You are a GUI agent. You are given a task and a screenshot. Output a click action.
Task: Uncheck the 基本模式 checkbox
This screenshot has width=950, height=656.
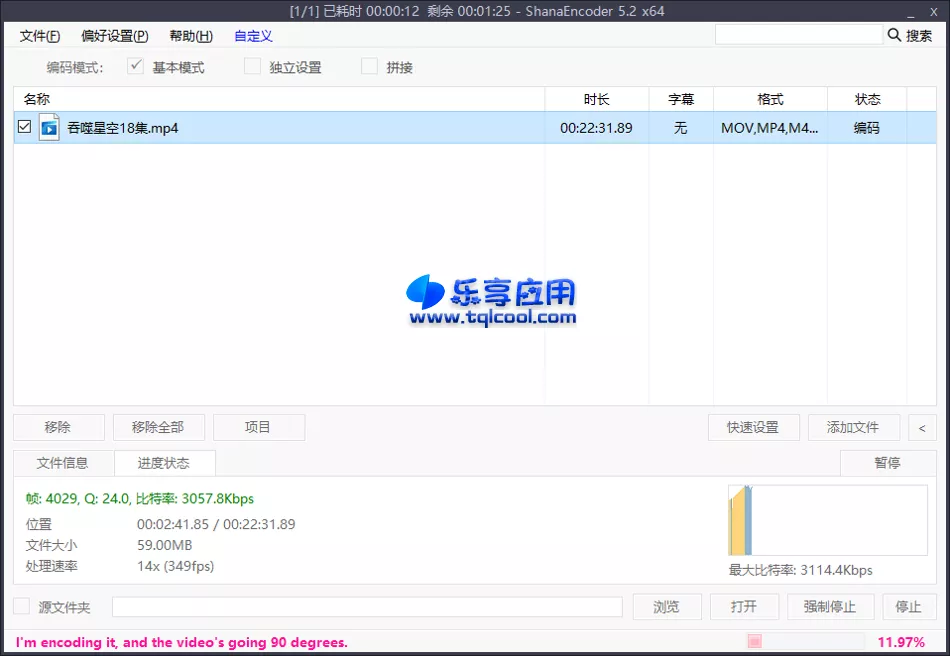(x=136, y=67)
